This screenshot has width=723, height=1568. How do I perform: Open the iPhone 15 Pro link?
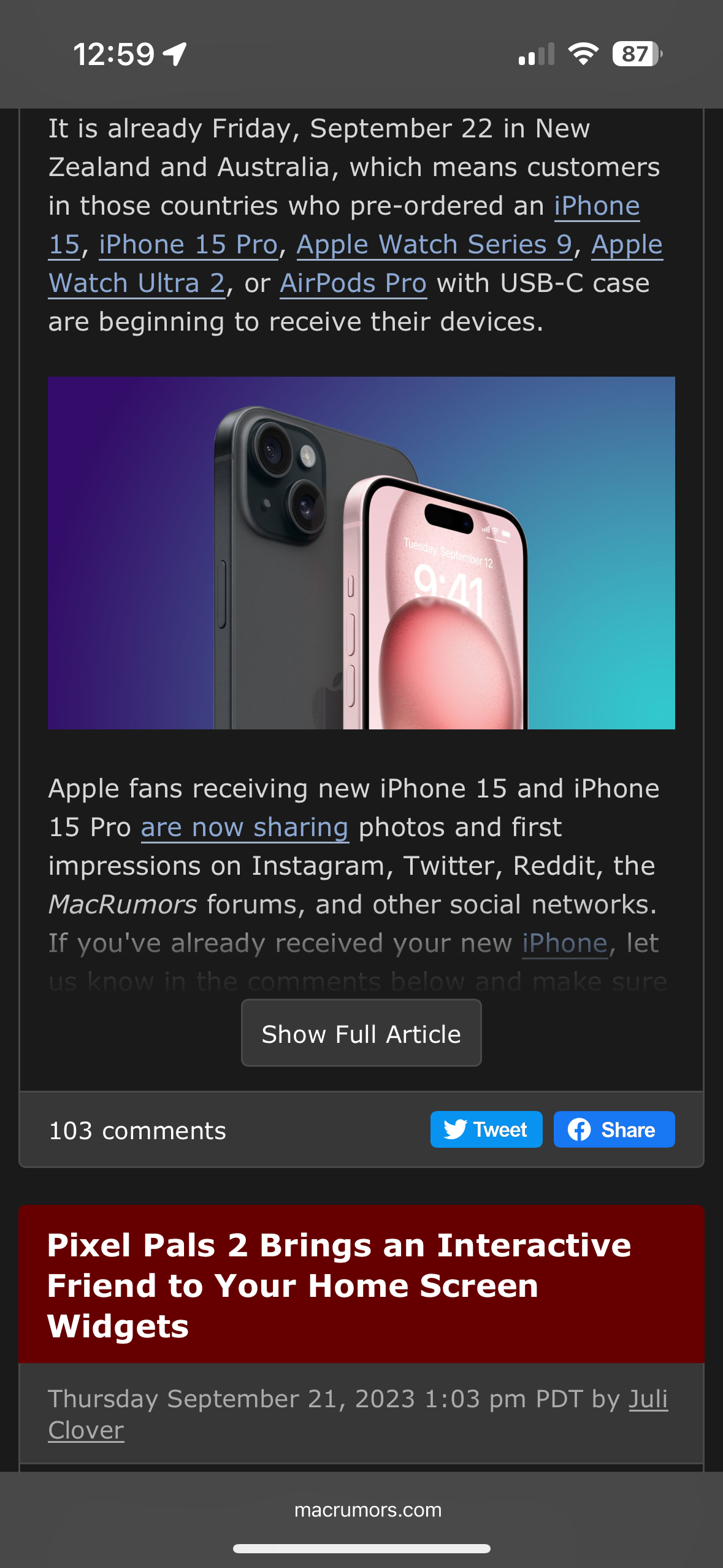[188, 245]
